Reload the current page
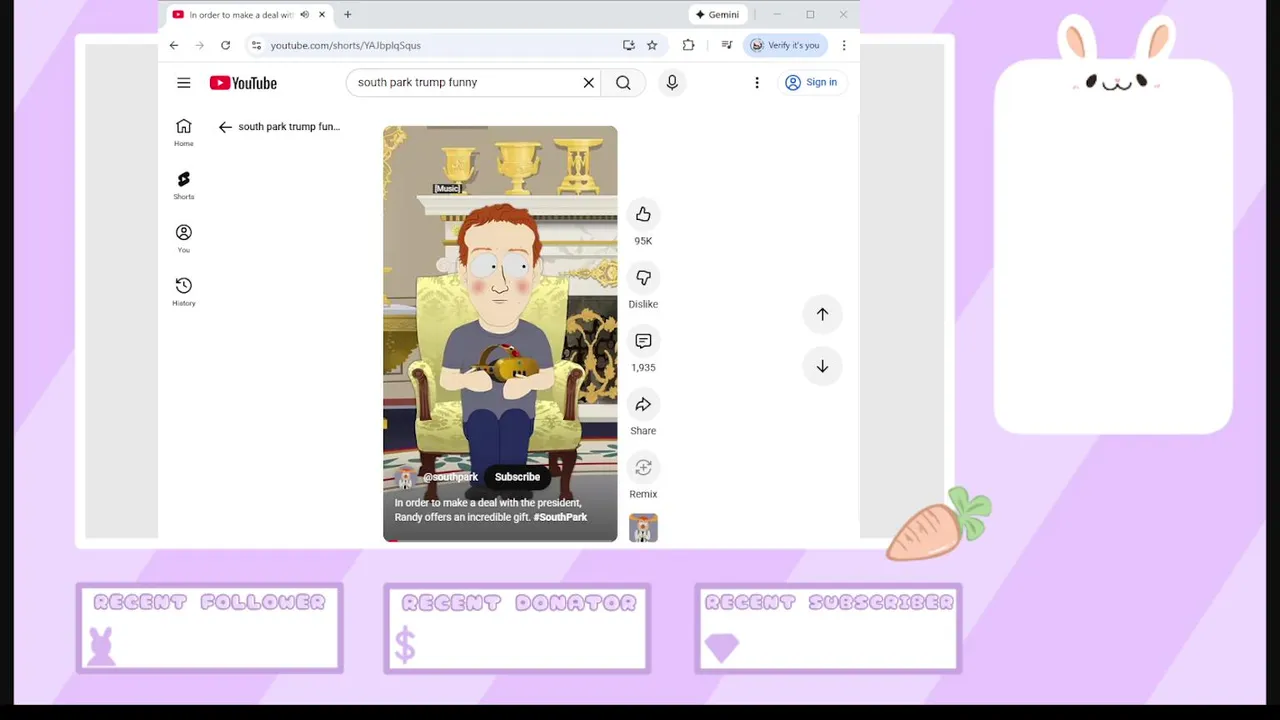The height and width of the screenshot is (720, 1280). [x=225, y=45]
